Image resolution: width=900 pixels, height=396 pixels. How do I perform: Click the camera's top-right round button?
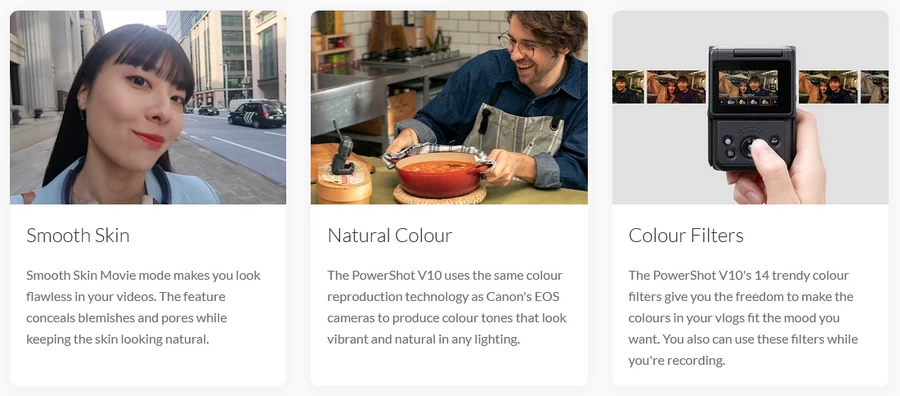(775, 141)
